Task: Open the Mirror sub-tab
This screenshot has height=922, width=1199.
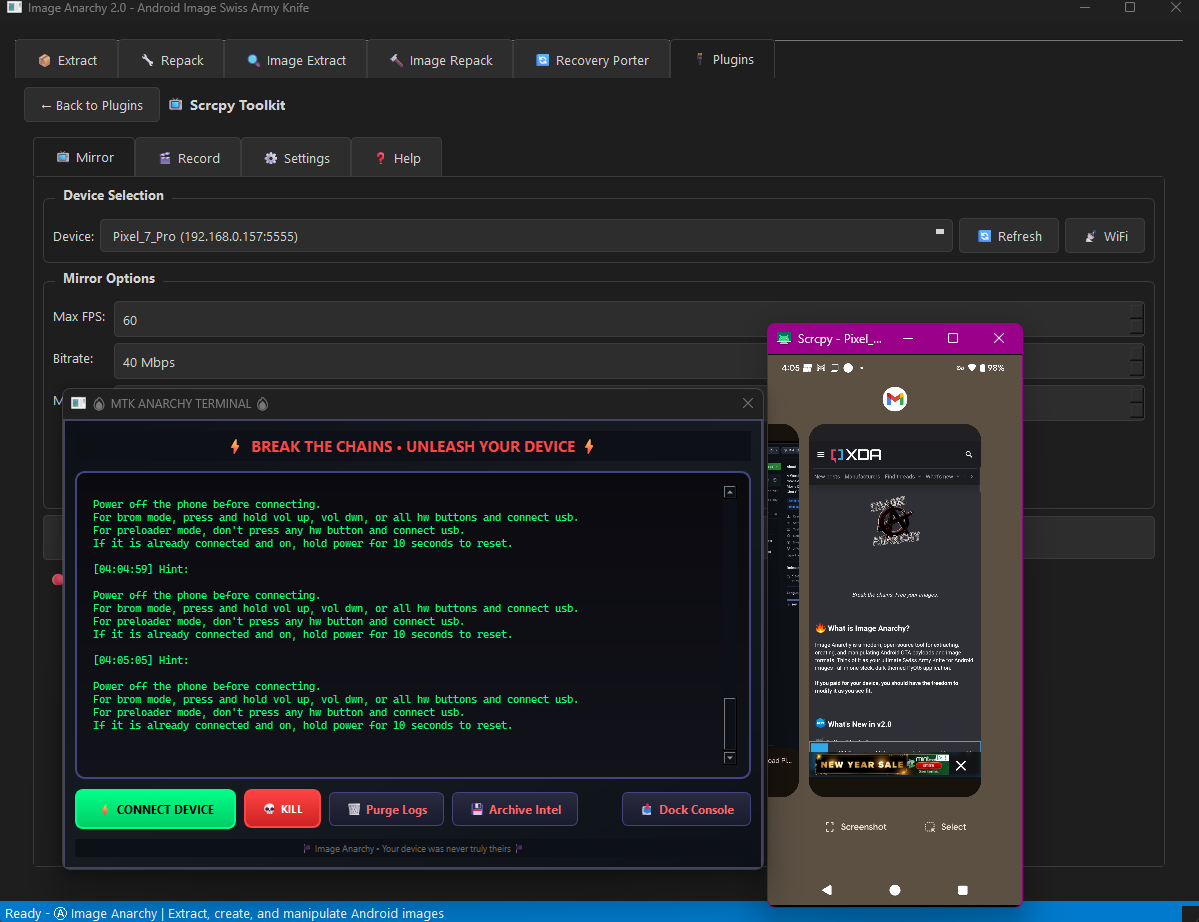Action: click(x=85, y=157)
